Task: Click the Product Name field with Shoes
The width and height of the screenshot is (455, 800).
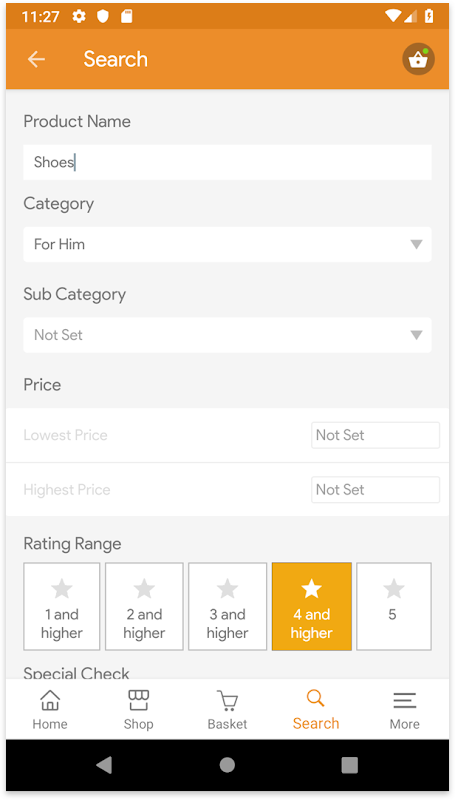Action: coord(228,162)
